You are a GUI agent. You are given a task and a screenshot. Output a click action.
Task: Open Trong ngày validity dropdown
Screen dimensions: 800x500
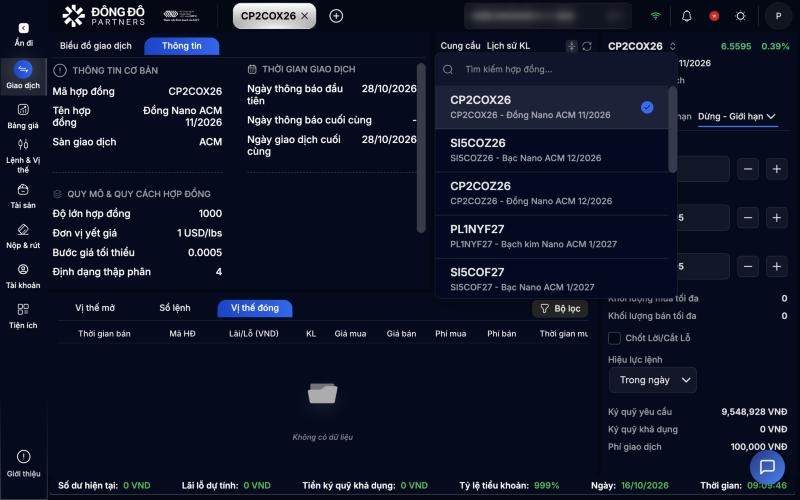pos(653,380)
